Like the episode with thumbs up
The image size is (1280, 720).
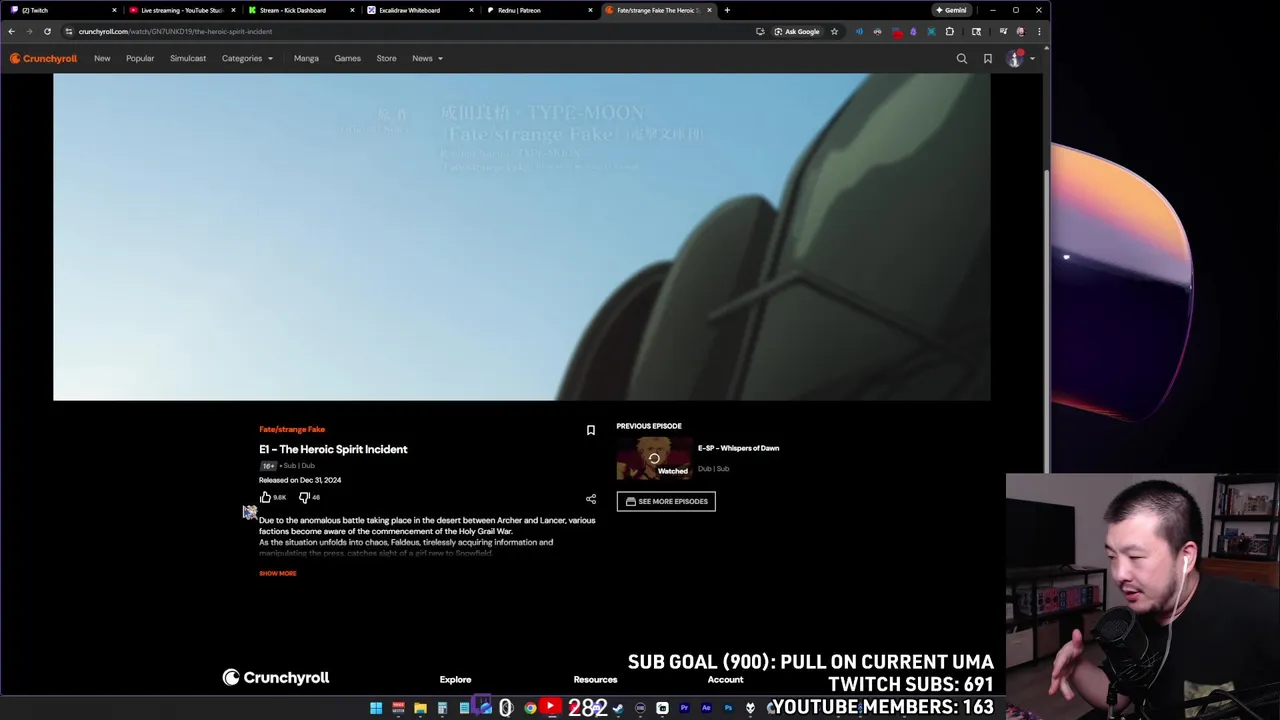tap(265, 497)
